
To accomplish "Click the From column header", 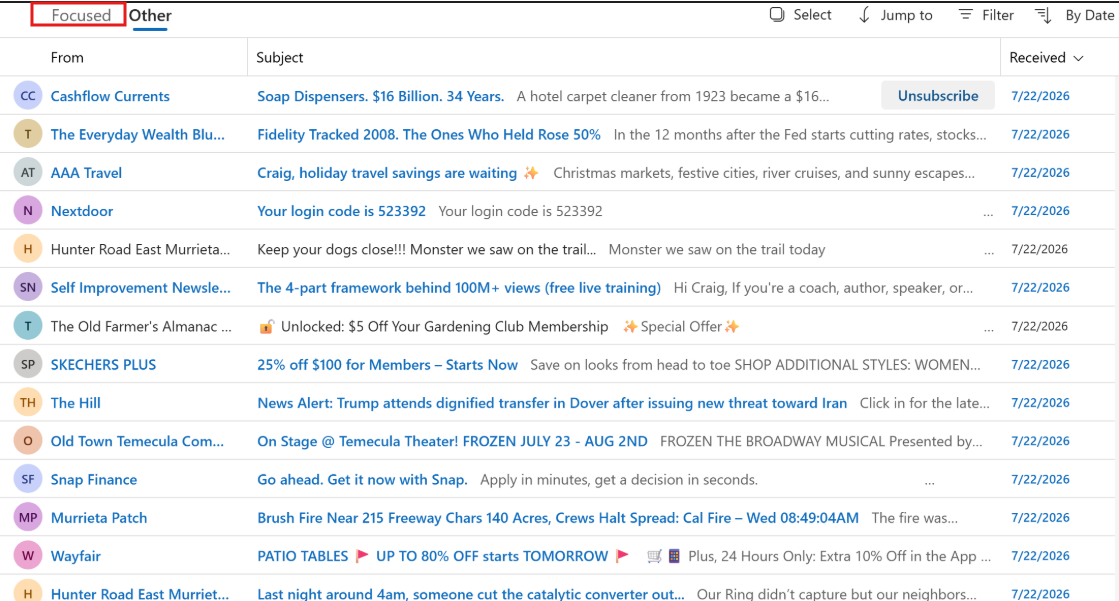I will coord(67,57).
